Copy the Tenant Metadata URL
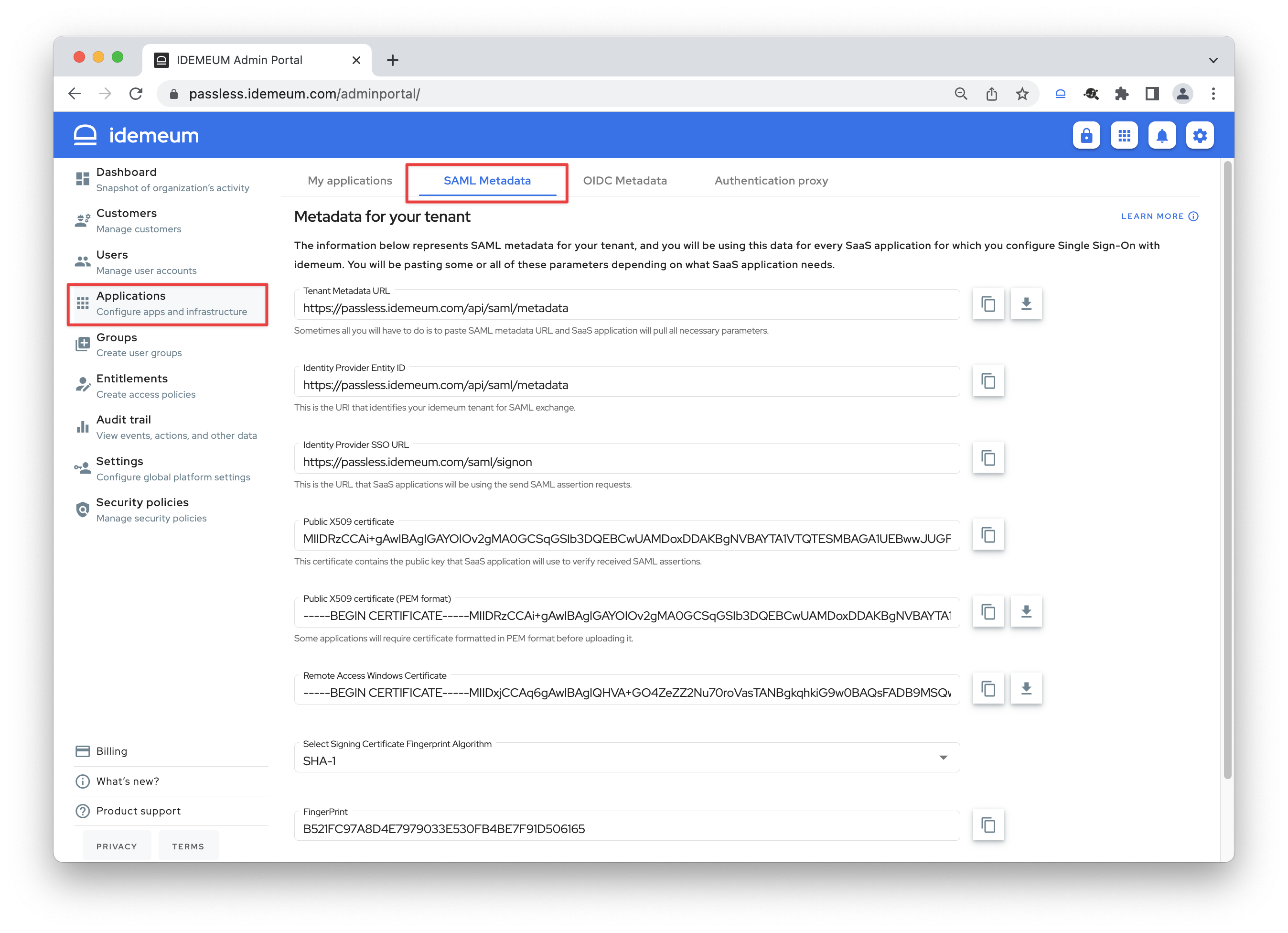Image resolution: width=1288 pixels, height=933 pixels. (x=988, y=304)
